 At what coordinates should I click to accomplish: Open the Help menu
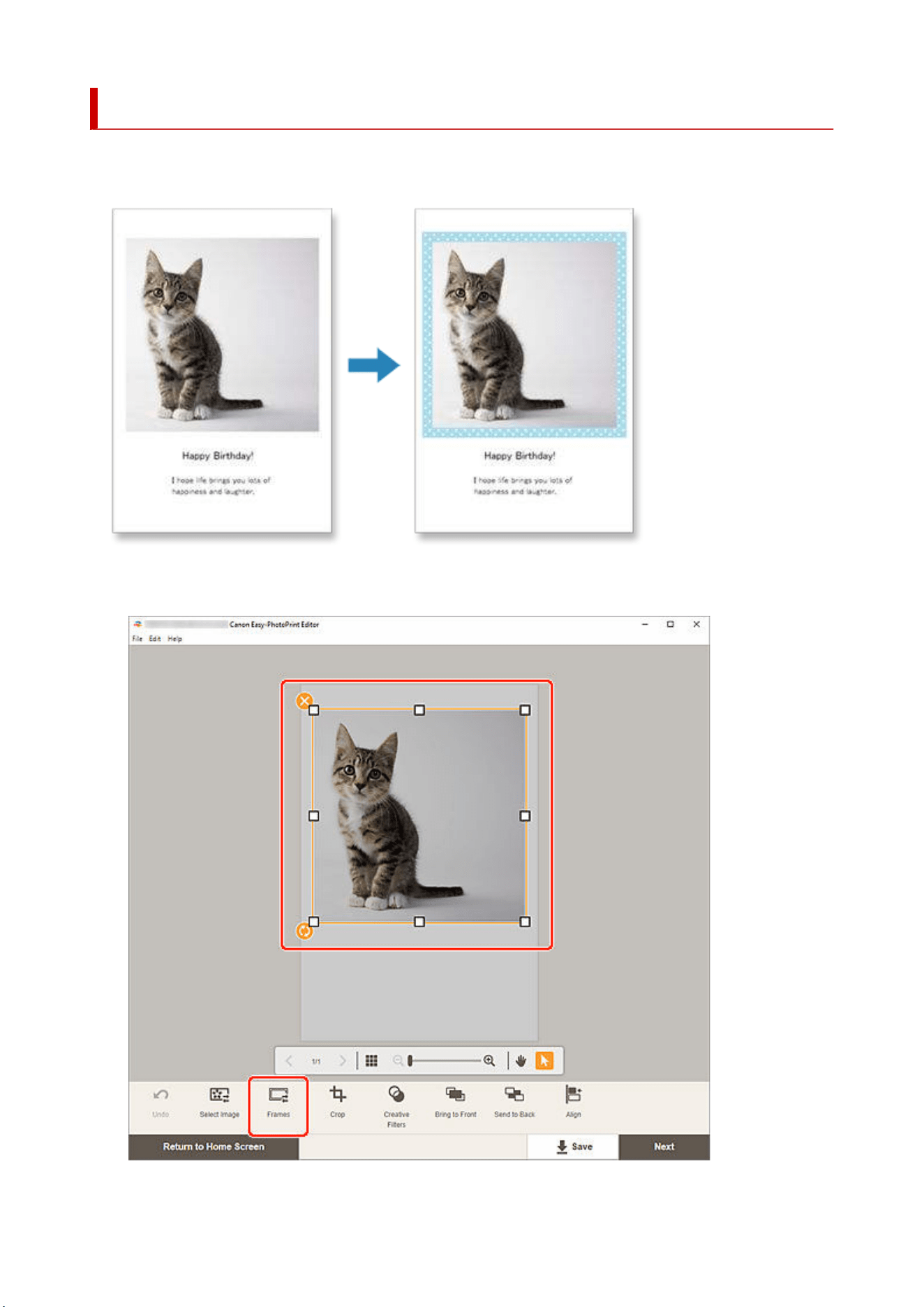(x=174, y=639)
